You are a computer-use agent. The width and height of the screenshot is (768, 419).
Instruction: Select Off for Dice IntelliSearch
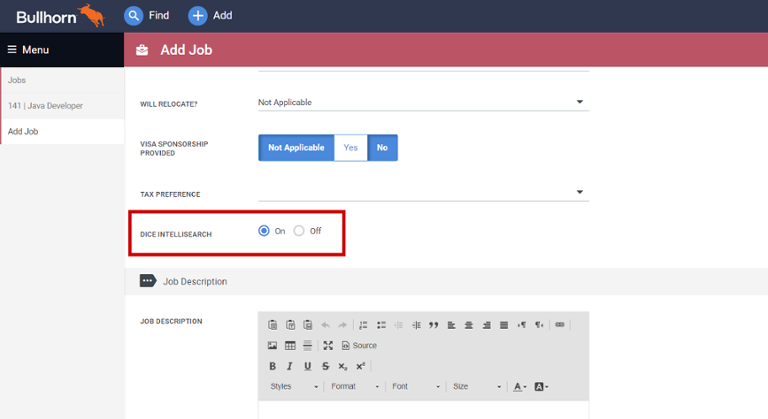tap(299, 231)
